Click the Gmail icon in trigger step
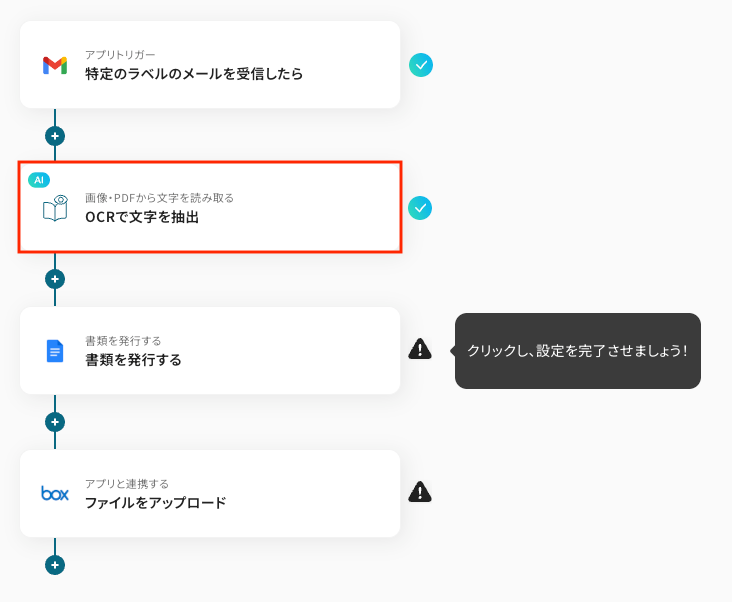732x602 pixels. 55,65
